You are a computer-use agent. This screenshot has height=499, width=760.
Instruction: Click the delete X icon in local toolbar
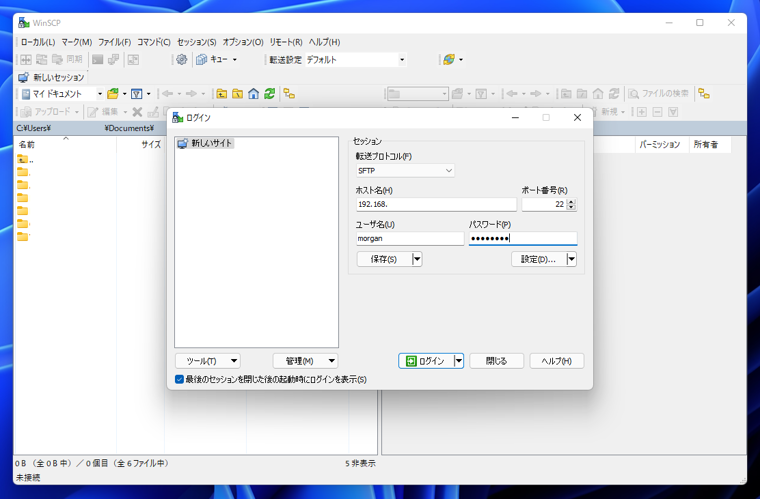point(137,112)
